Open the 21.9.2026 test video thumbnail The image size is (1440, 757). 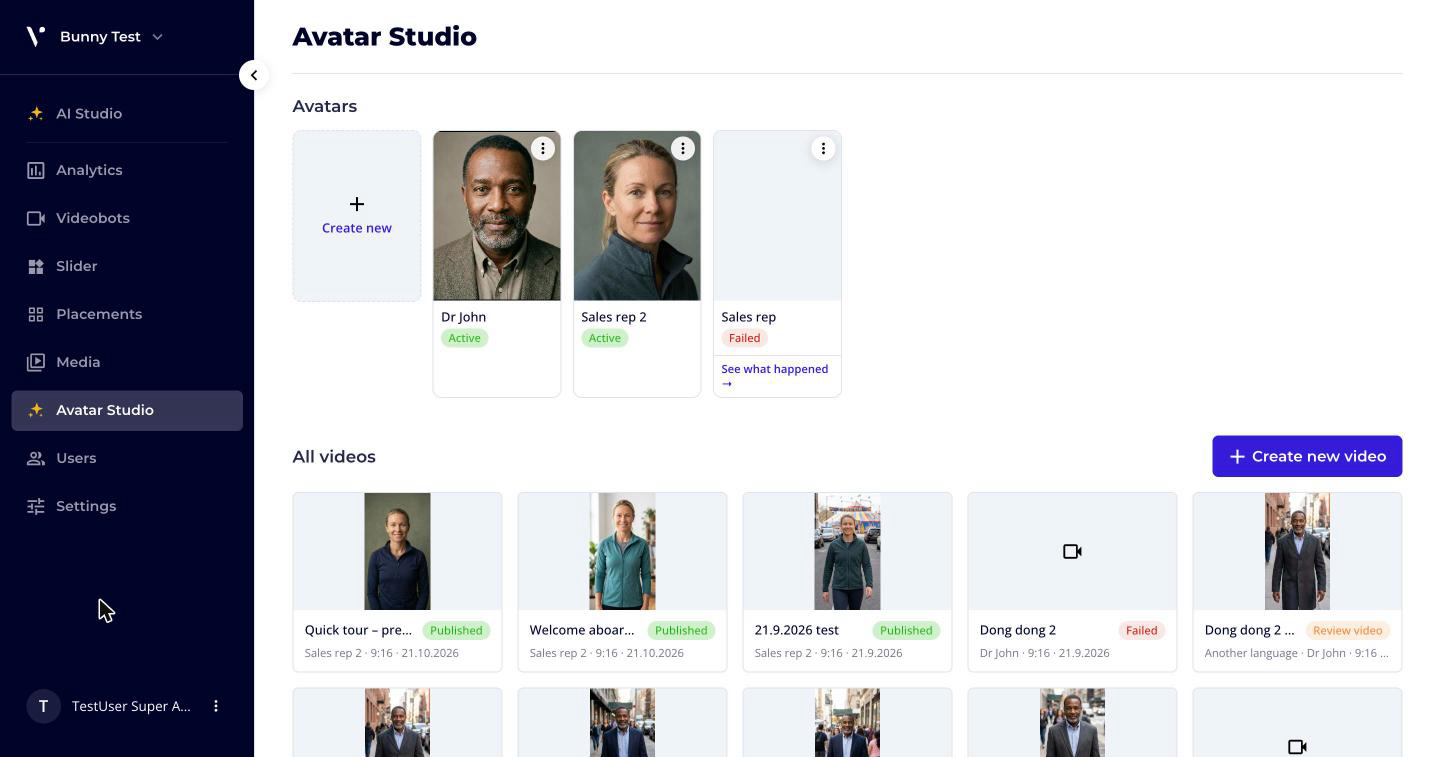click(x=847, y=551)
